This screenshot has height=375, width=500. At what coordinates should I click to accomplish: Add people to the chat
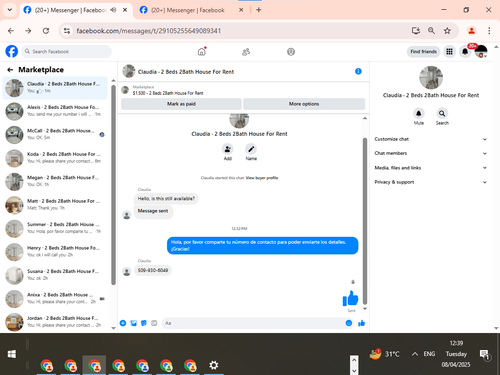[x=228, y=149]
